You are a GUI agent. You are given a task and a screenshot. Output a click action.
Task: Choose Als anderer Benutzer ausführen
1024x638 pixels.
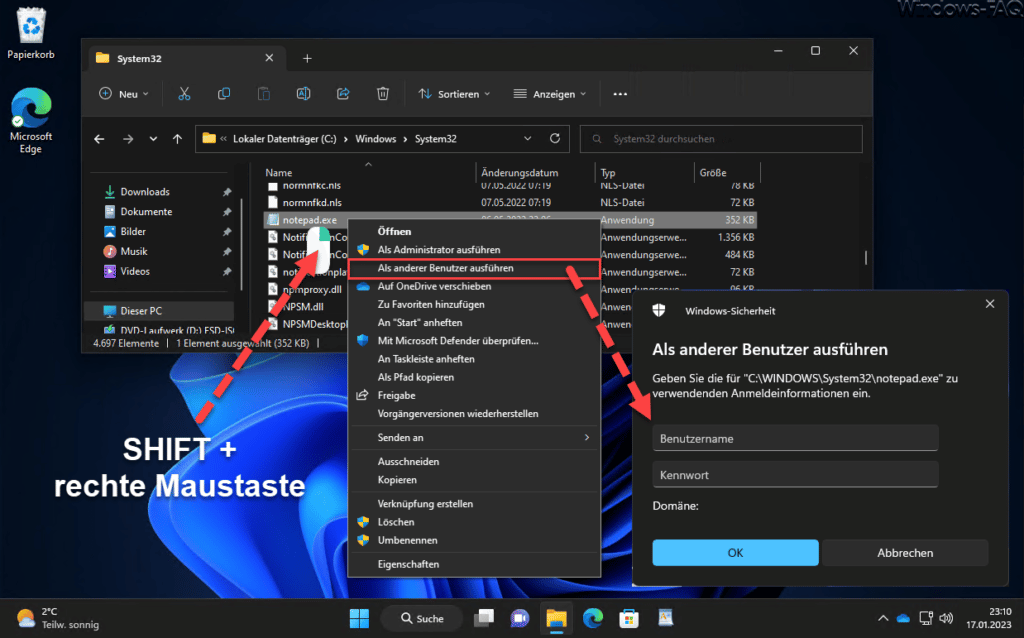475,268
